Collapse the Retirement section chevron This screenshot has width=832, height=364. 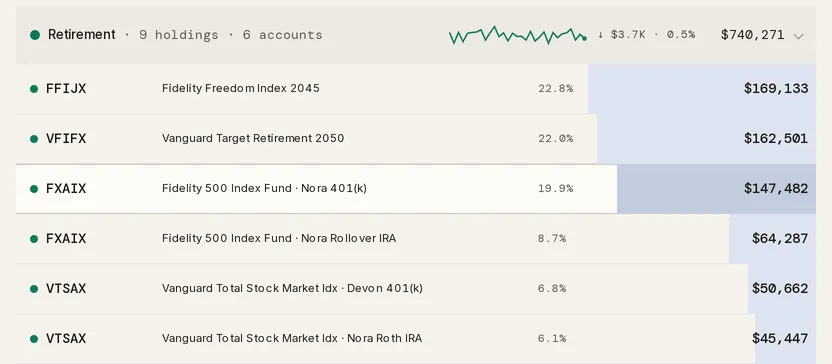point(799,36)
